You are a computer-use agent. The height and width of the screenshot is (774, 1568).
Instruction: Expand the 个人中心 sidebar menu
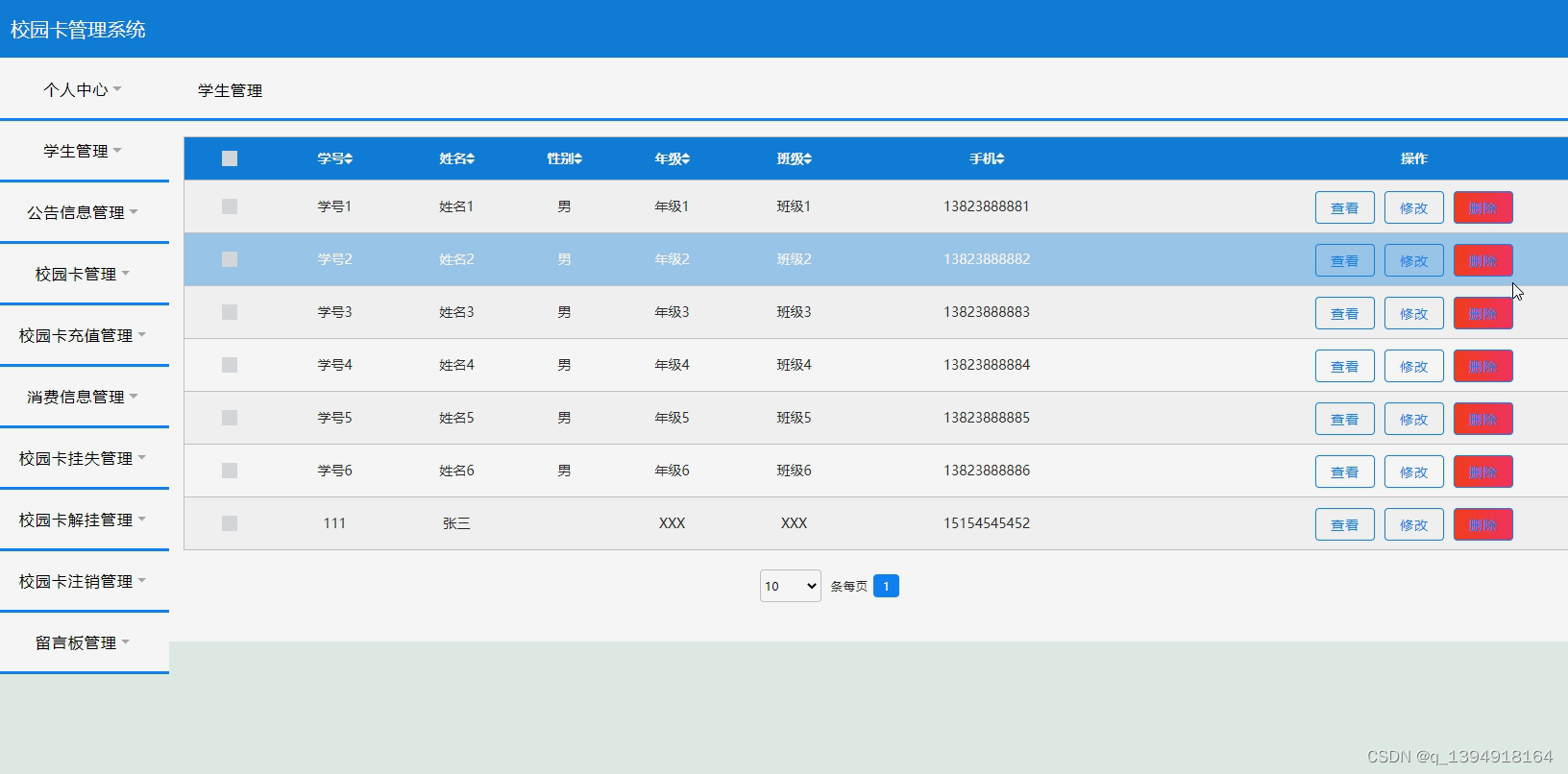(85, 89)
